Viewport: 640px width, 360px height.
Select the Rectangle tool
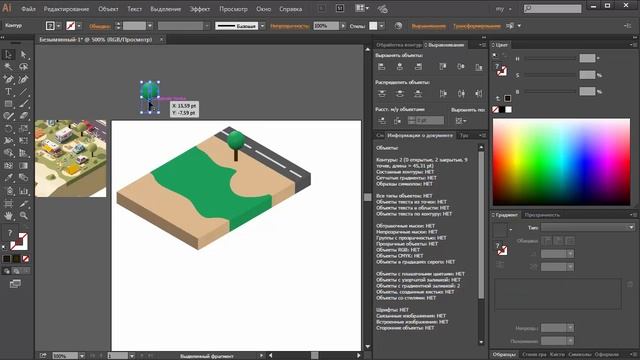tap(8, 104)
